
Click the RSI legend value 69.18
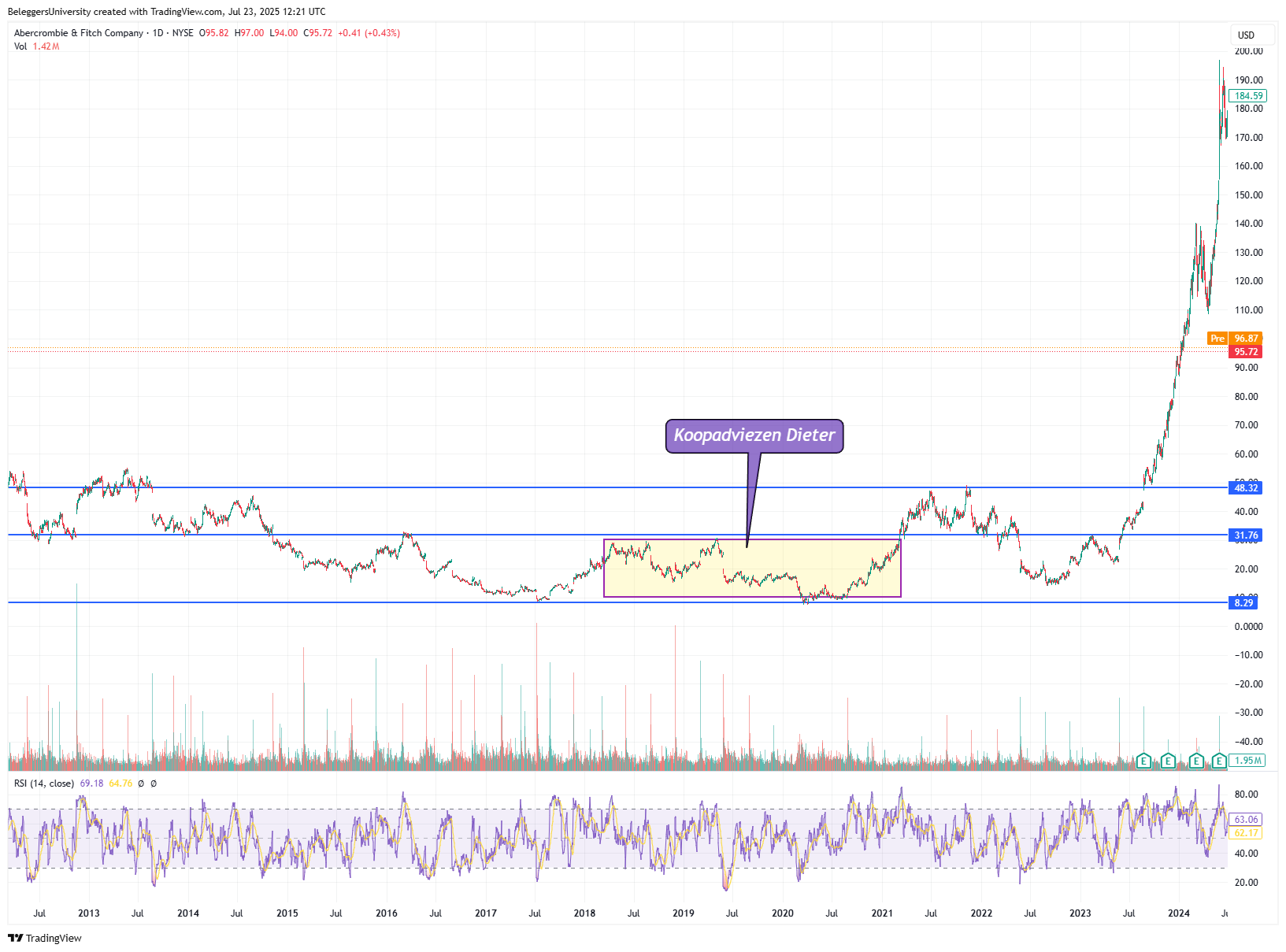91,783
